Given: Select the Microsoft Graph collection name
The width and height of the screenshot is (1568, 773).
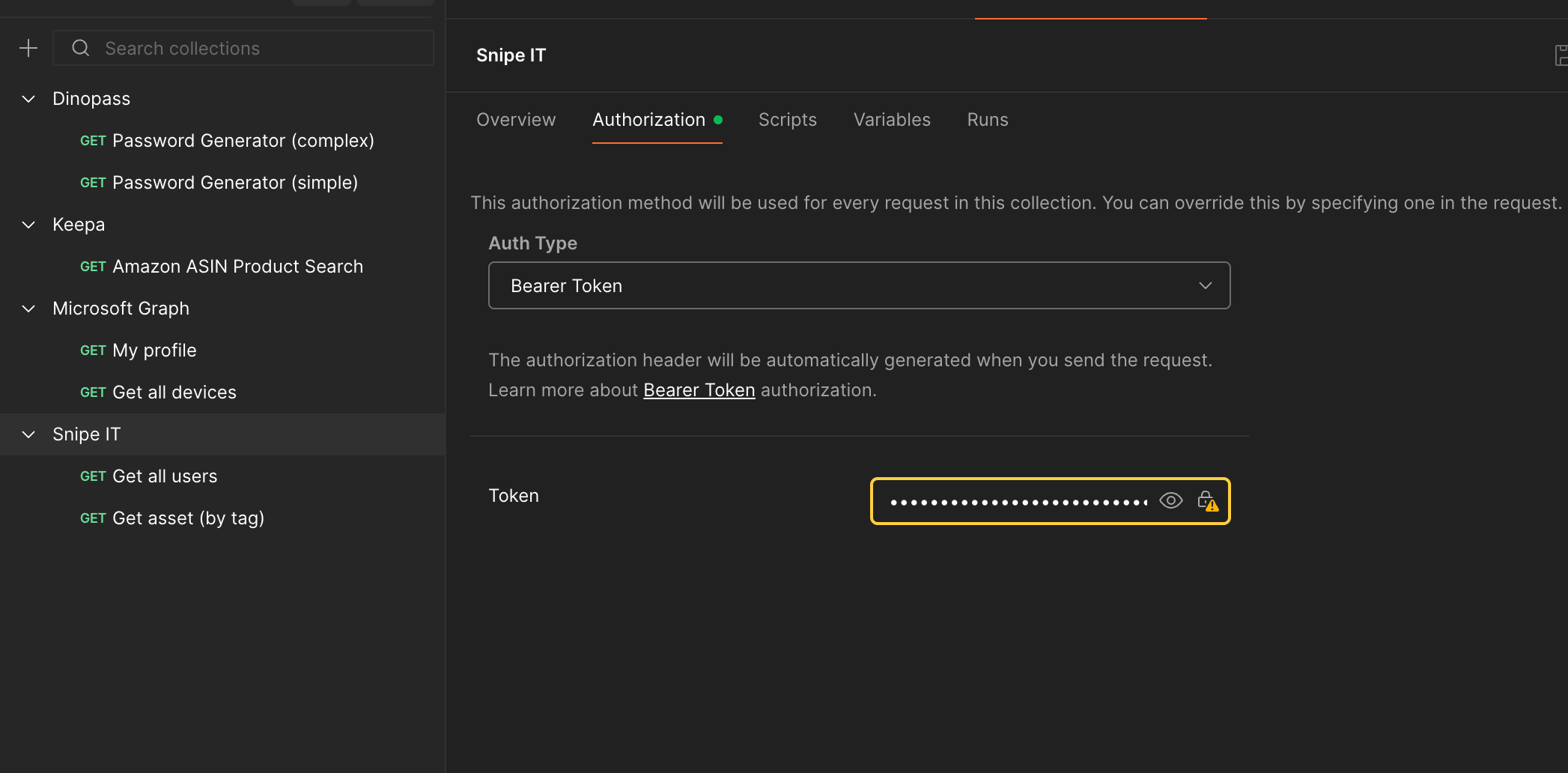Looking at the screenshot, I should pyautogui.click(x=121, y=309).
